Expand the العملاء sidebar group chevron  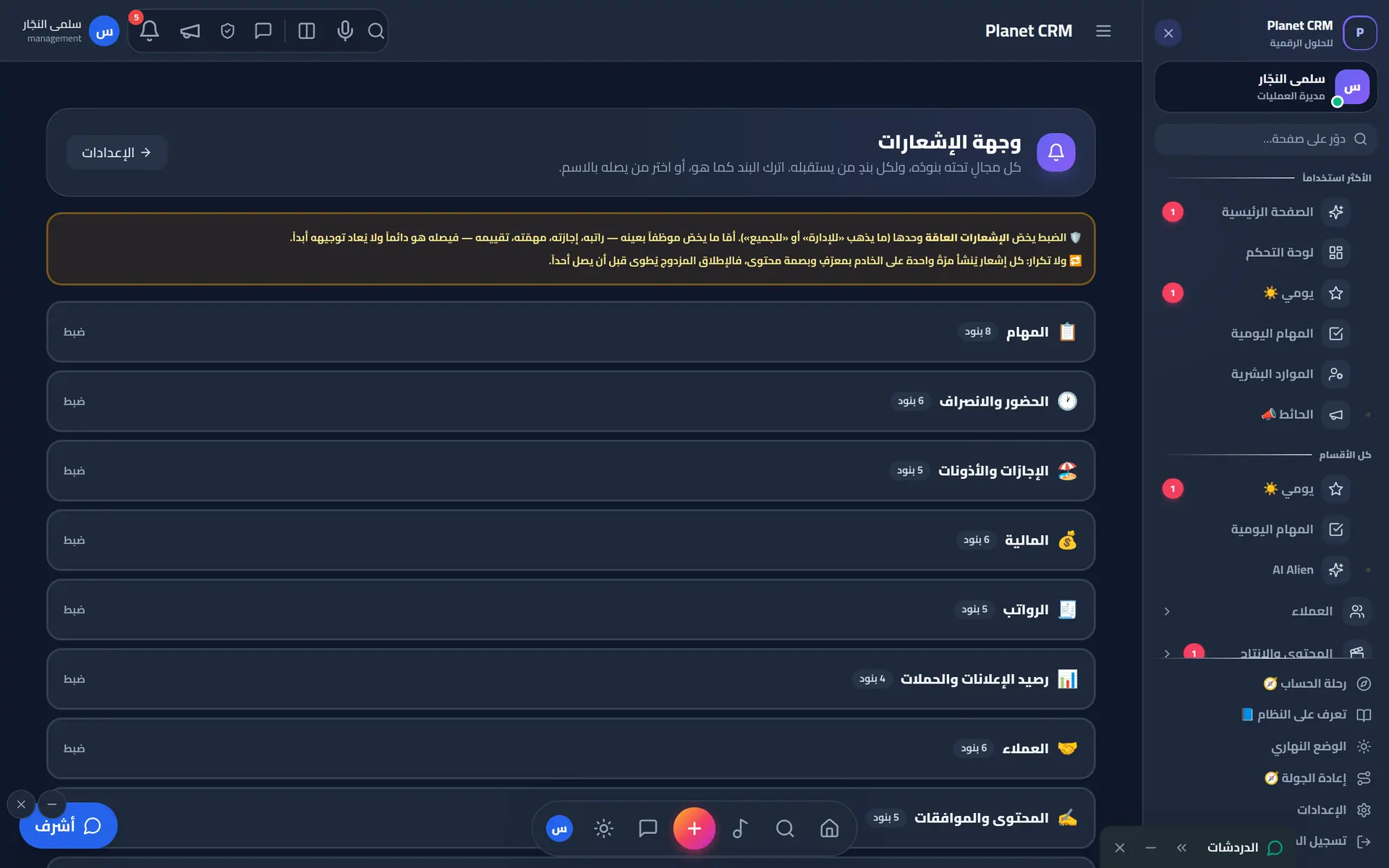click(1167, 611)
